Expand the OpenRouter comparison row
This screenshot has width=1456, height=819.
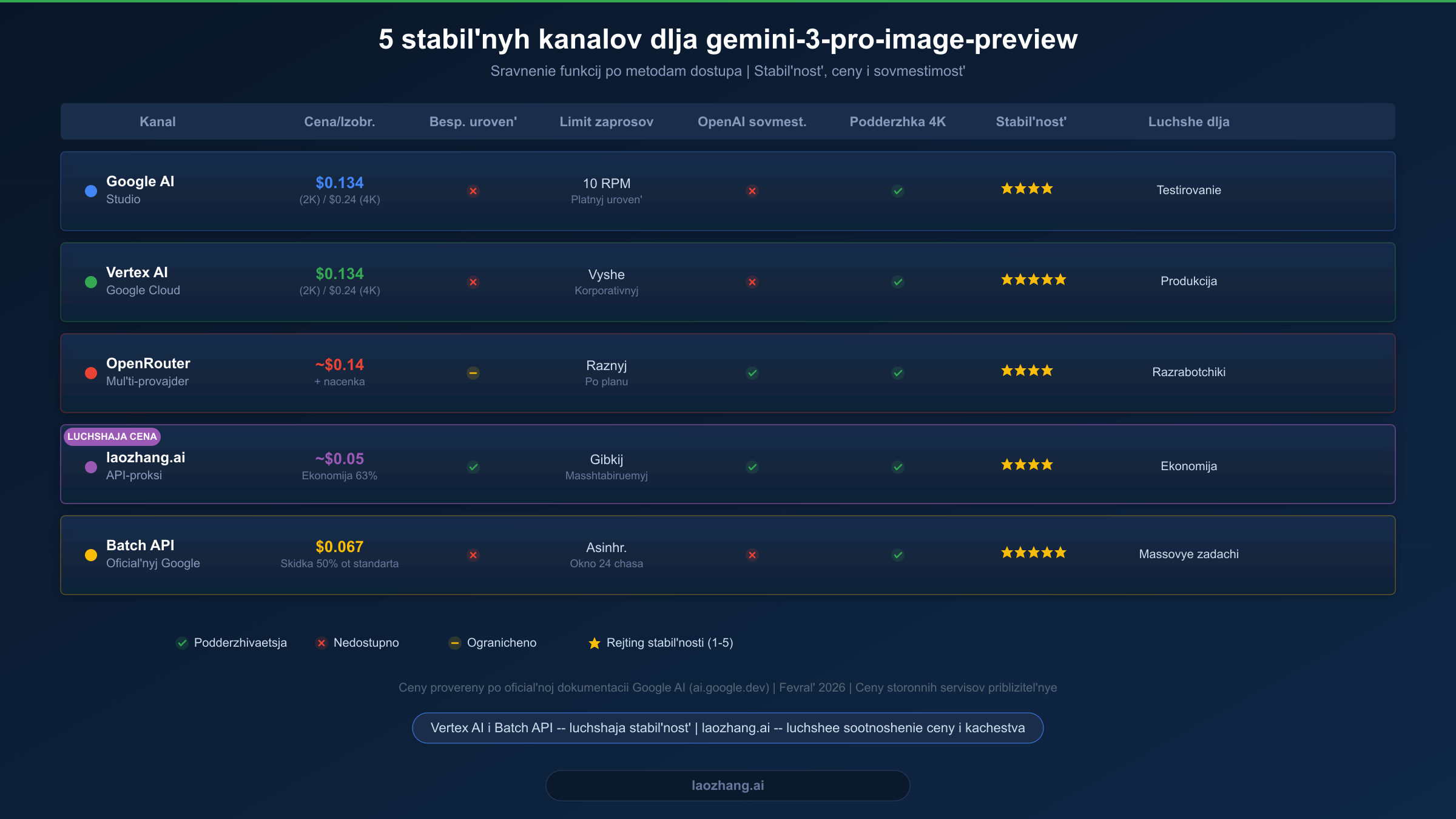[728, 372]
